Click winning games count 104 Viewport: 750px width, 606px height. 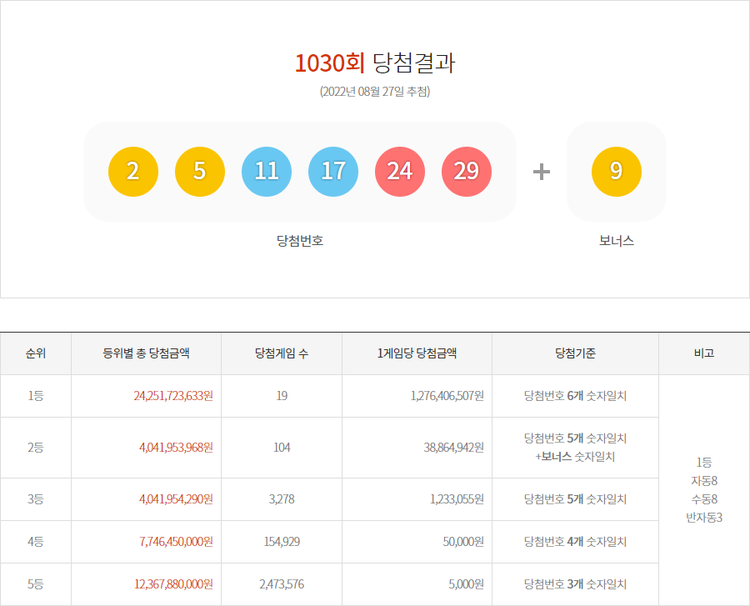[x=282, y=448]
